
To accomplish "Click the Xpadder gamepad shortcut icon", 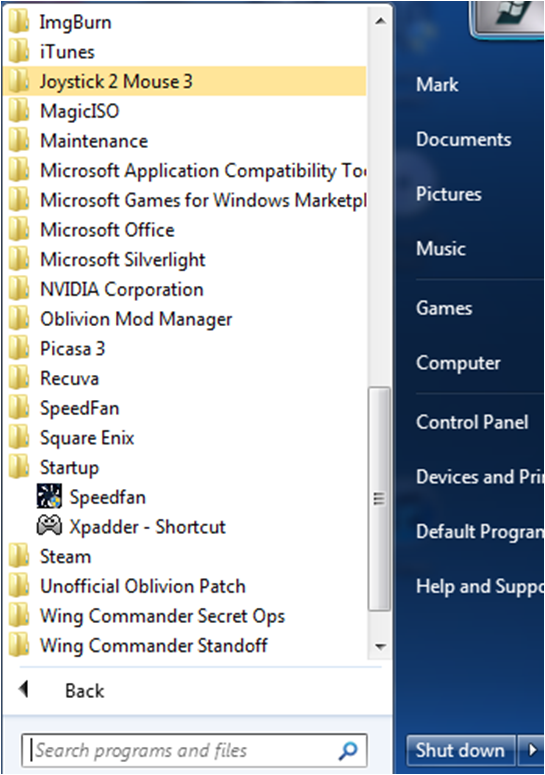I will click(x=49, y=525).
